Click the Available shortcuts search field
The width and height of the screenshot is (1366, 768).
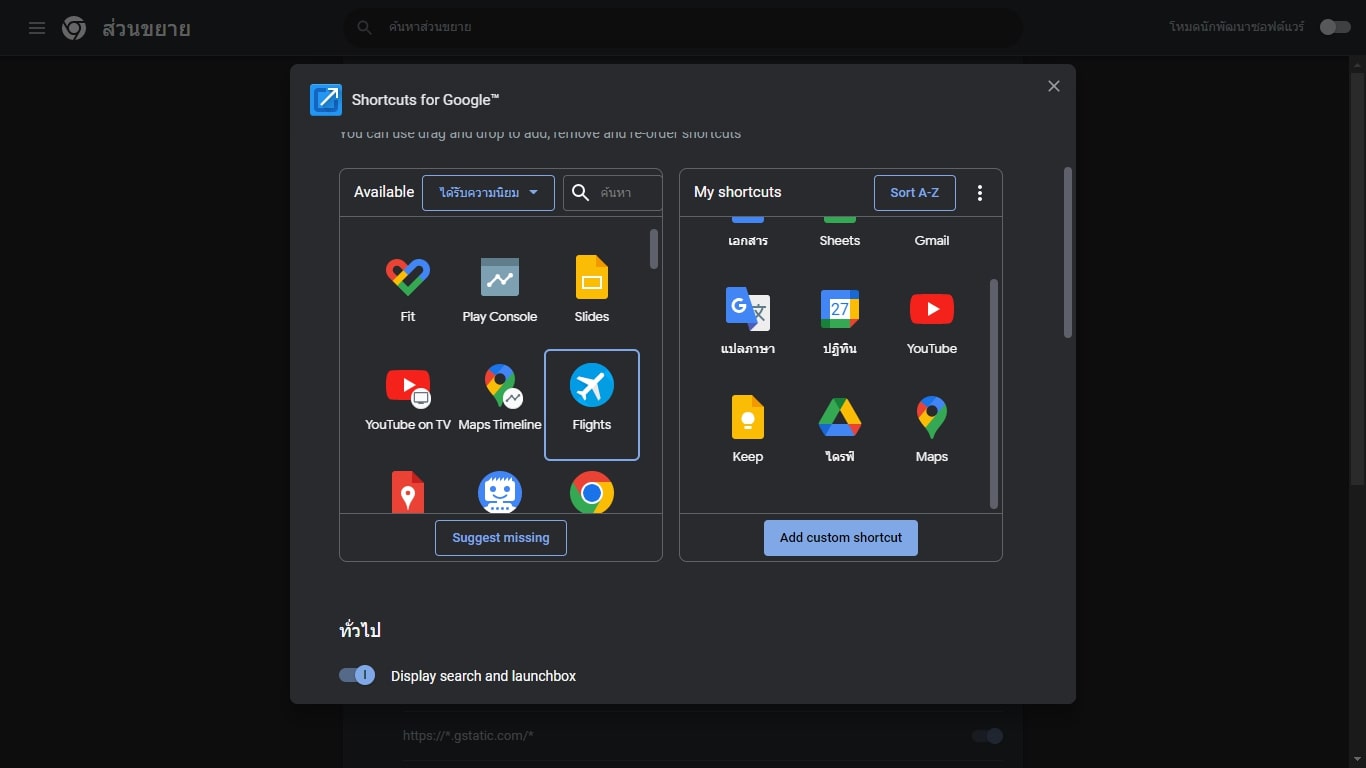click(628, 193)
